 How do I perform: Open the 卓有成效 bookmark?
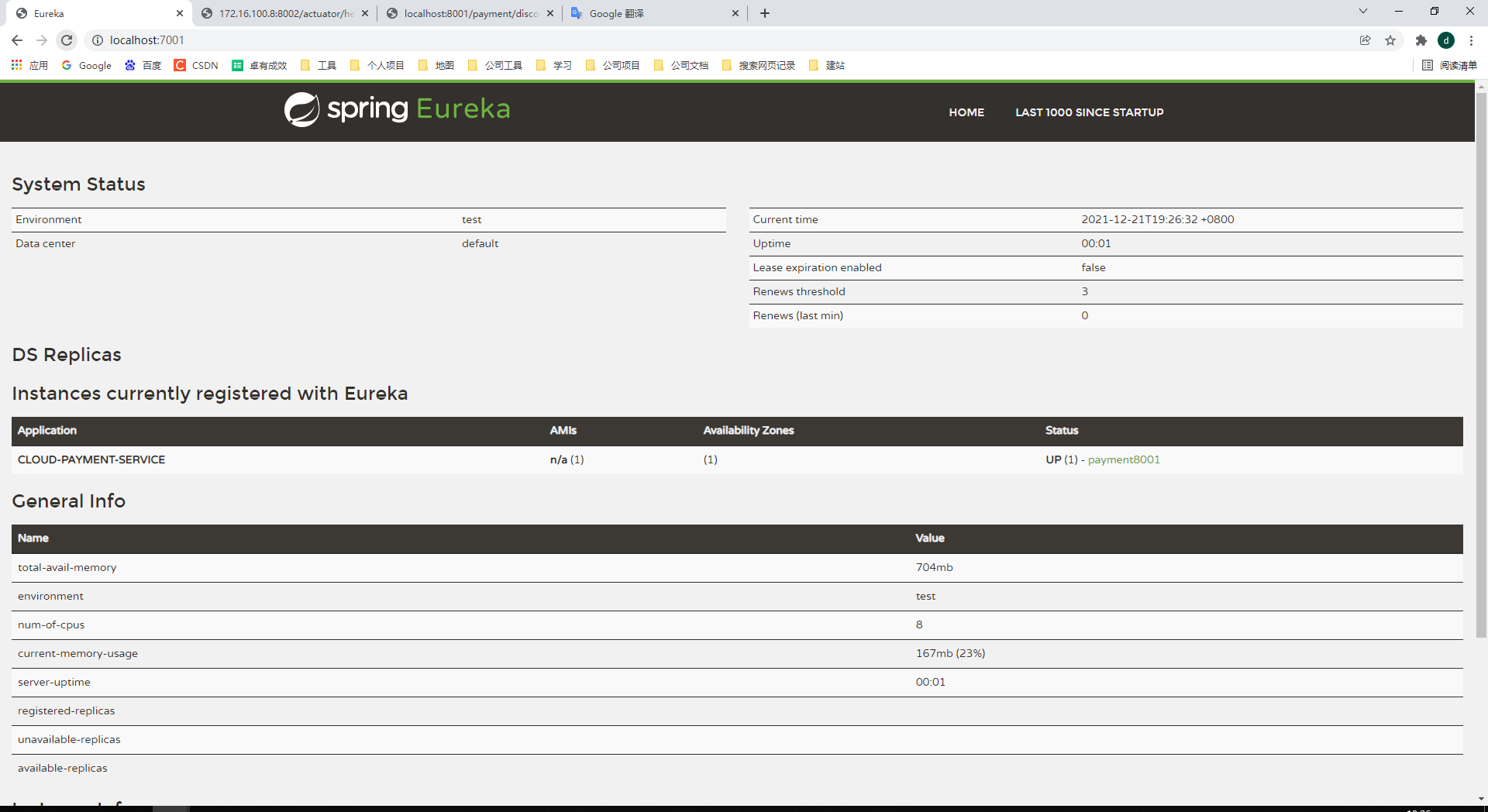260,65
